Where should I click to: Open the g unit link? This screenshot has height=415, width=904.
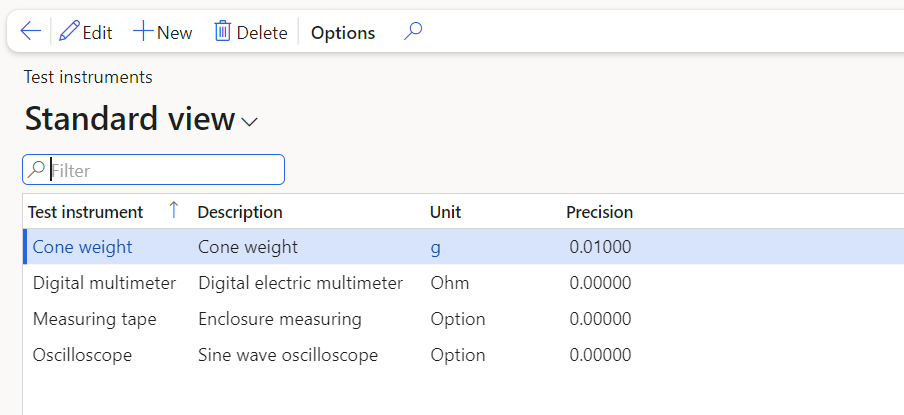(x=435, y=247)
